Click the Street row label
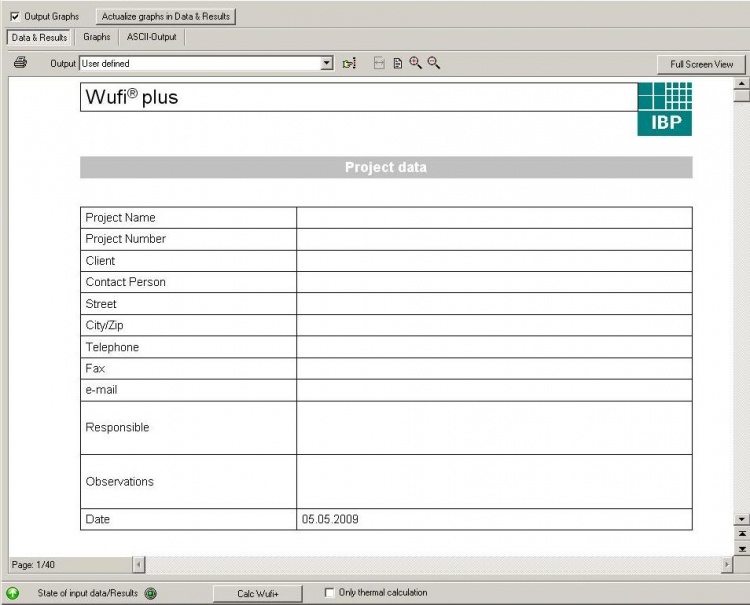Screen dimensions: 750x605 click(101, 304)
